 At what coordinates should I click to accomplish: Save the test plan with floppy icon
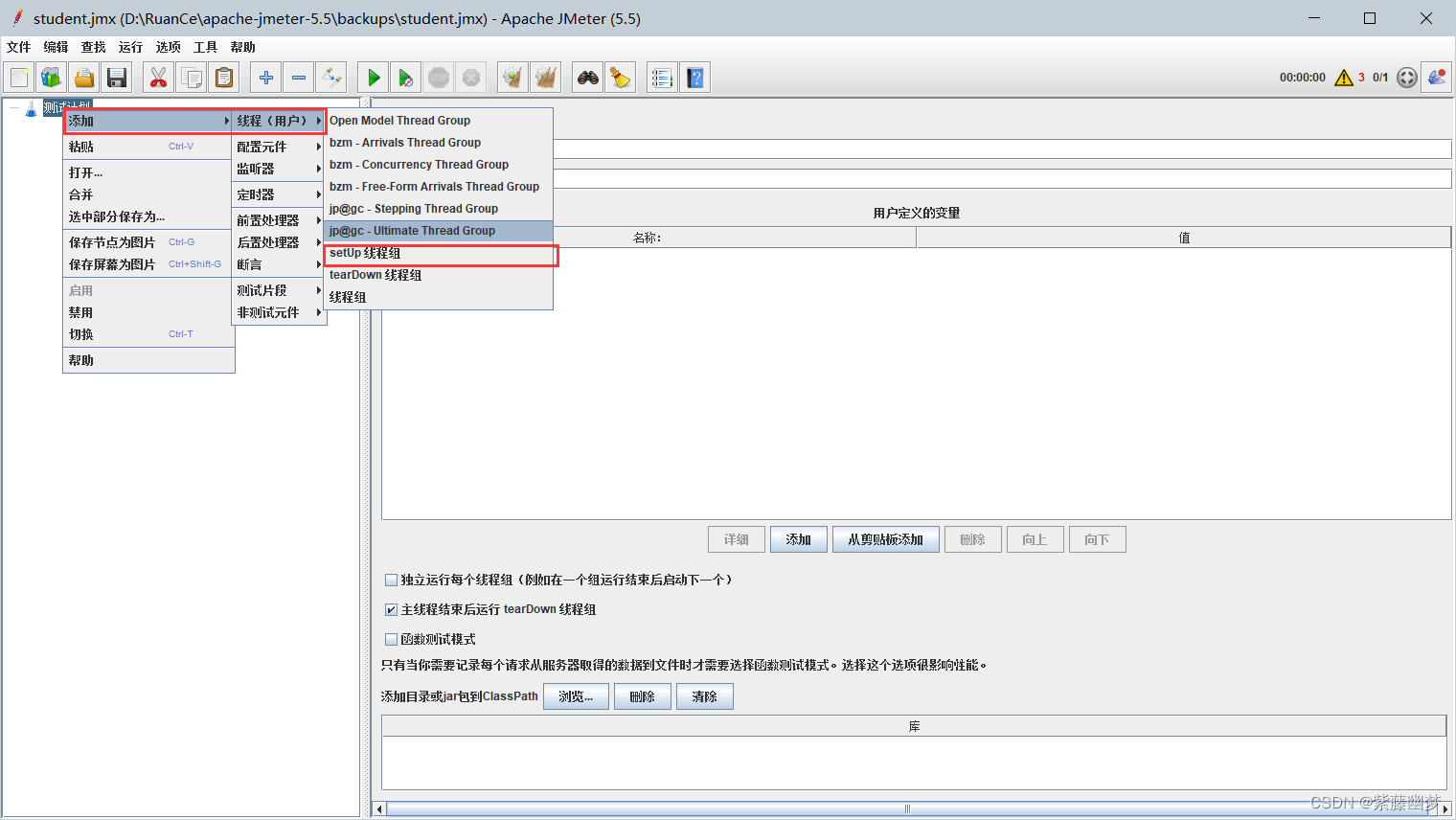tap(117, 78)
